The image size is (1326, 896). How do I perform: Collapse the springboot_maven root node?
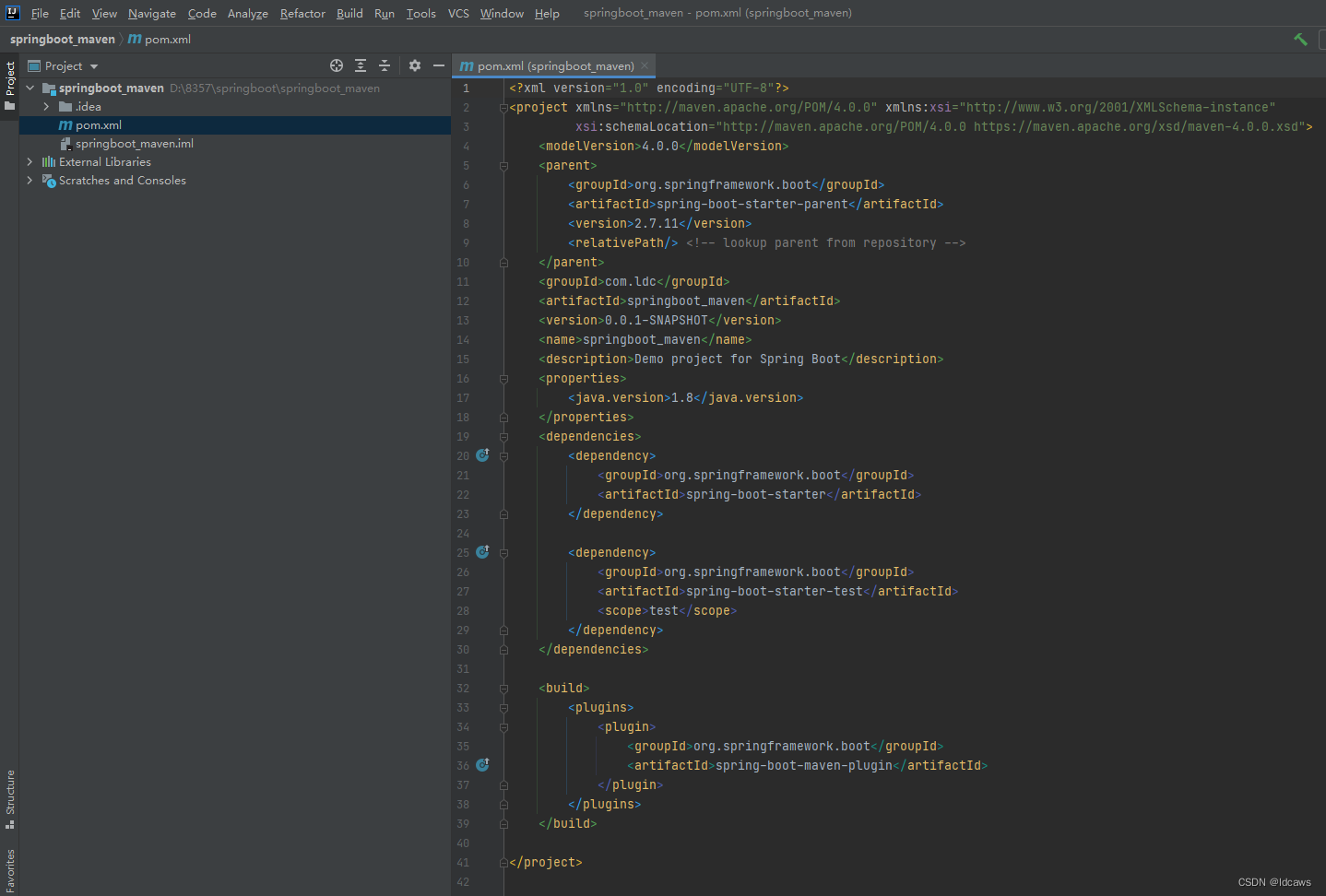(30, 88)
